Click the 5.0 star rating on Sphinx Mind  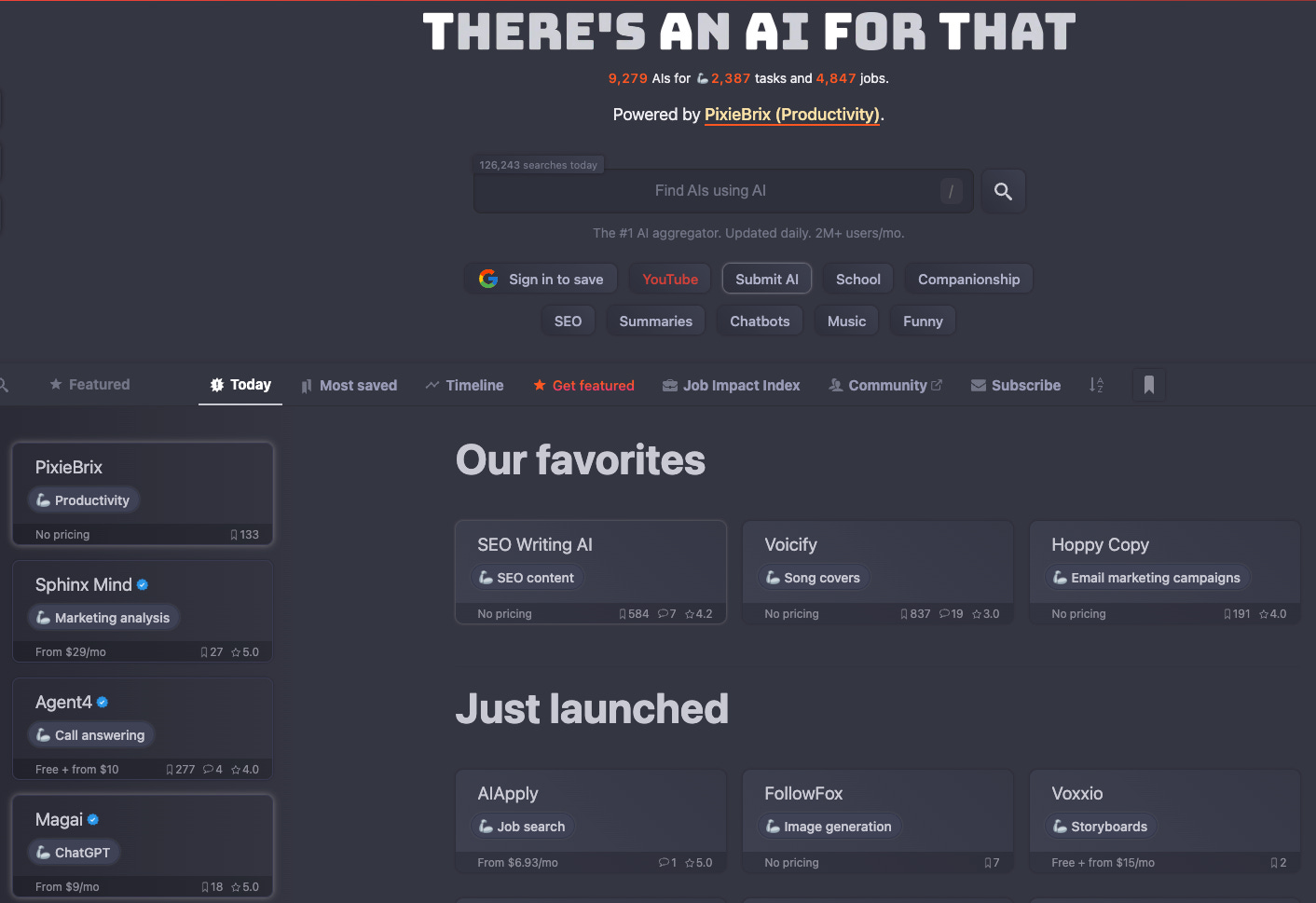[x=245, y=652]
